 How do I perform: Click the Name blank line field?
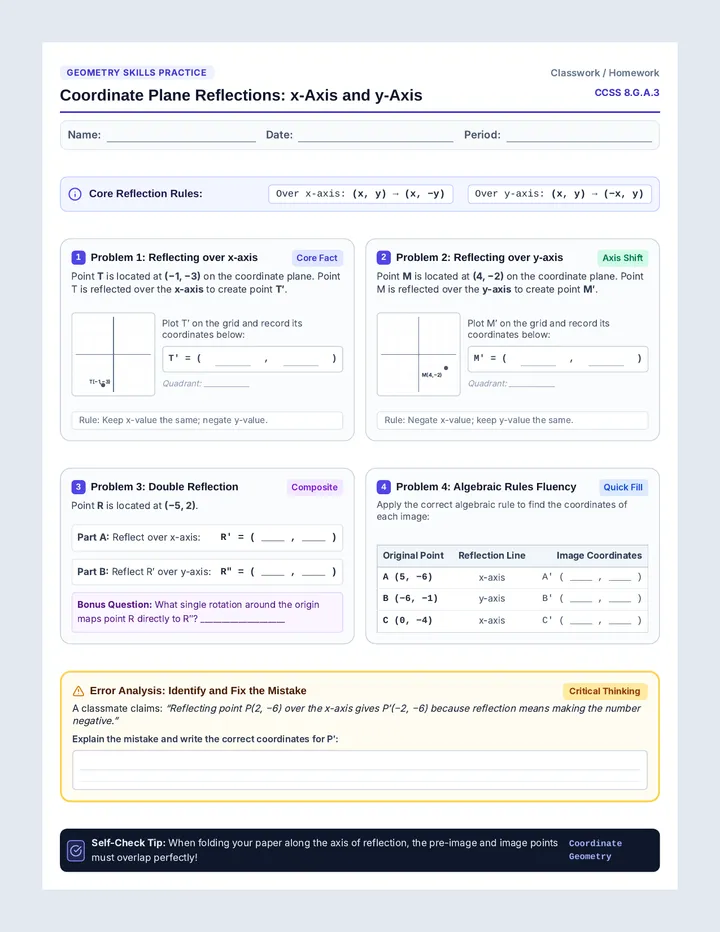pyautogui.click(x=181, y=136)
